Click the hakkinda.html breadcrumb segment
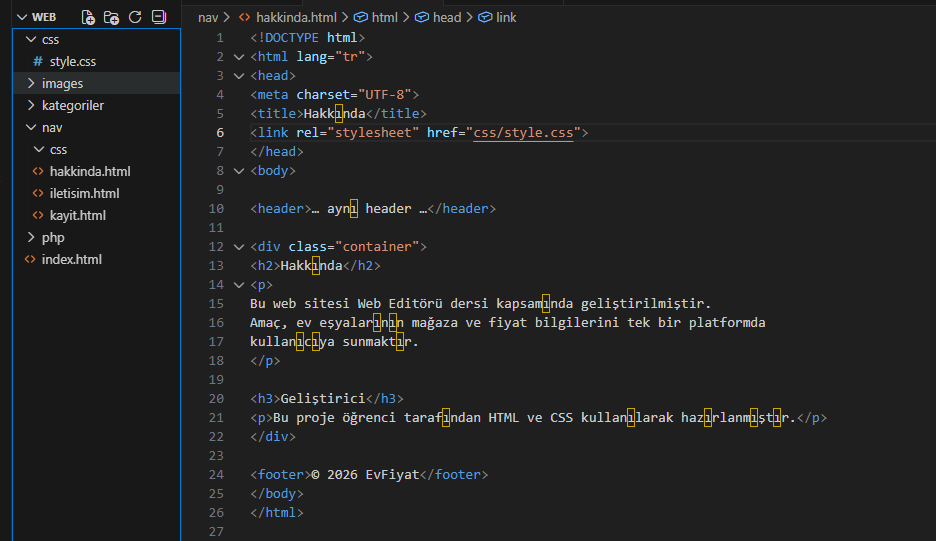Image resolution: width=936 pixels, height=541 pixels. click(296, 18)
